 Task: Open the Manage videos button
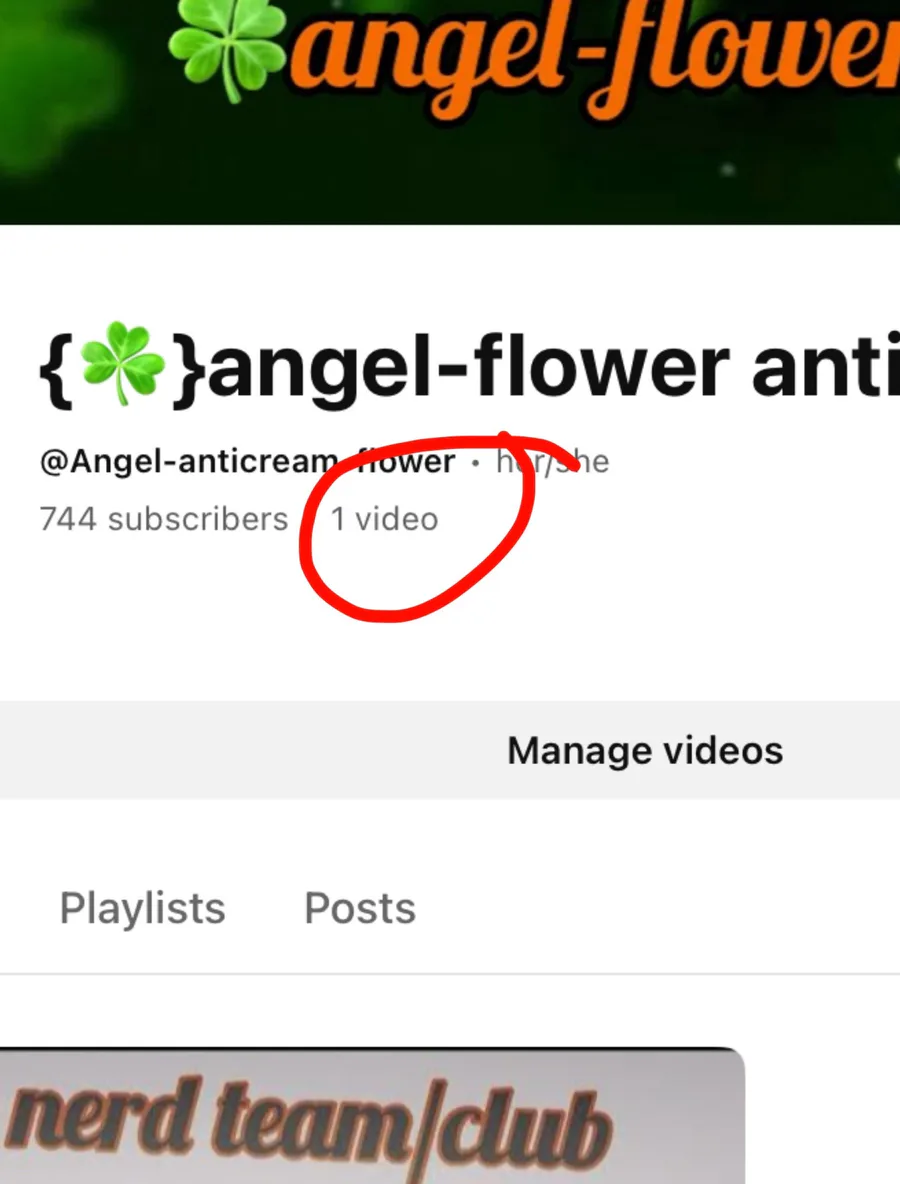[x=645, y=750]
